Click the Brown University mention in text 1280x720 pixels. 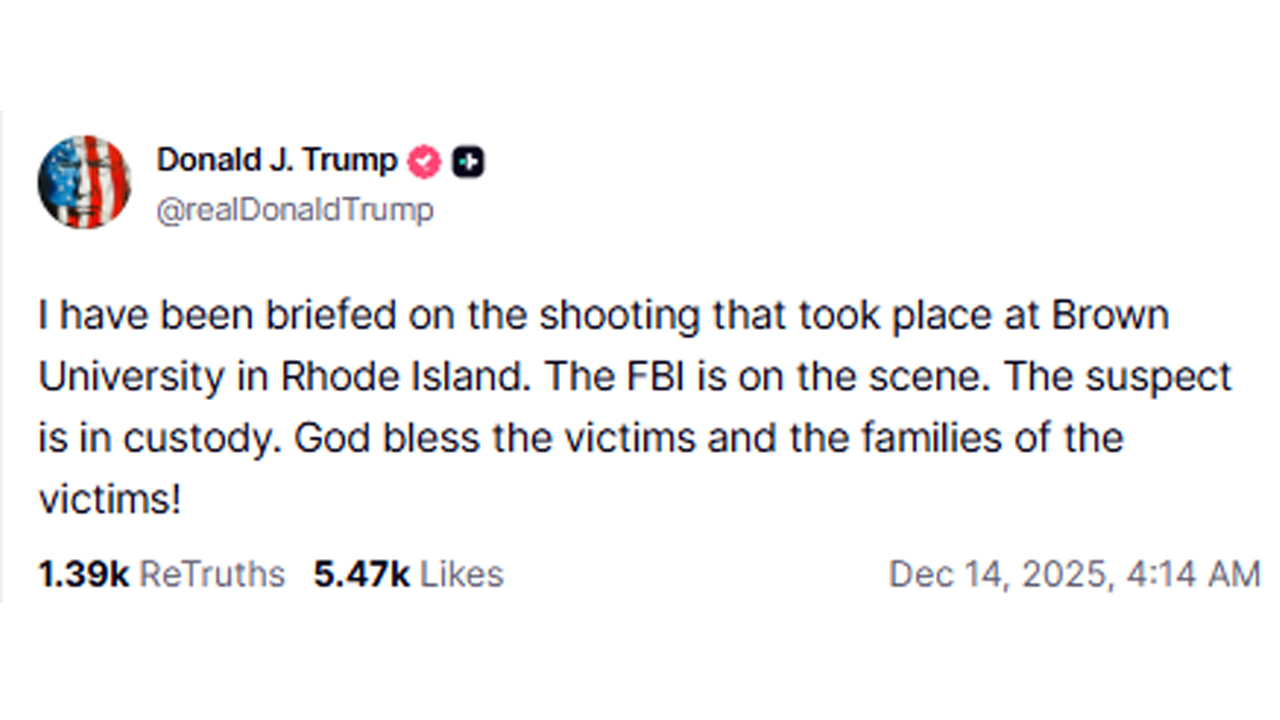coord(1110,315)
